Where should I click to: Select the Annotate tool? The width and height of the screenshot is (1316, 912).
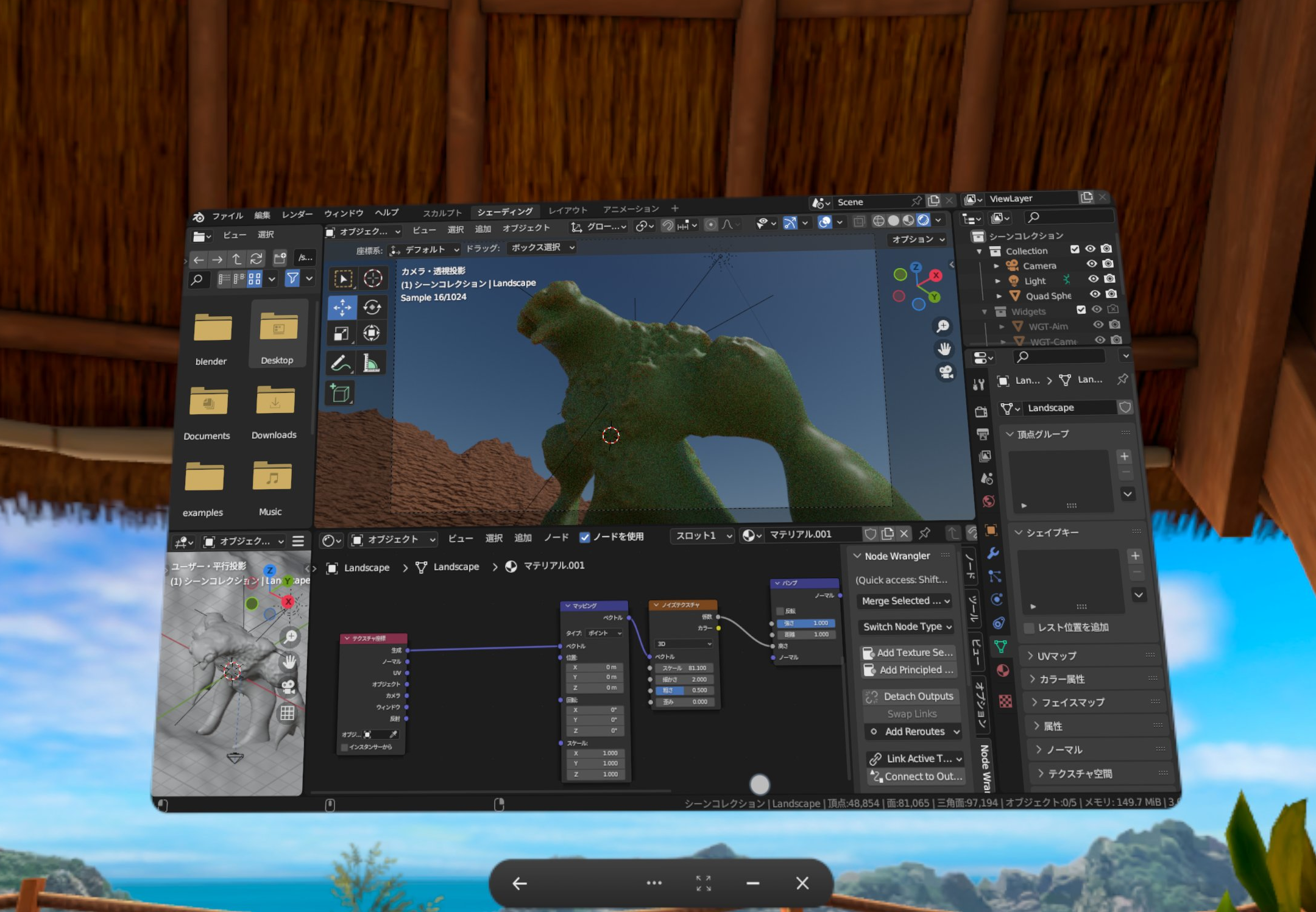pyautogui.click(x=341, y=362)
